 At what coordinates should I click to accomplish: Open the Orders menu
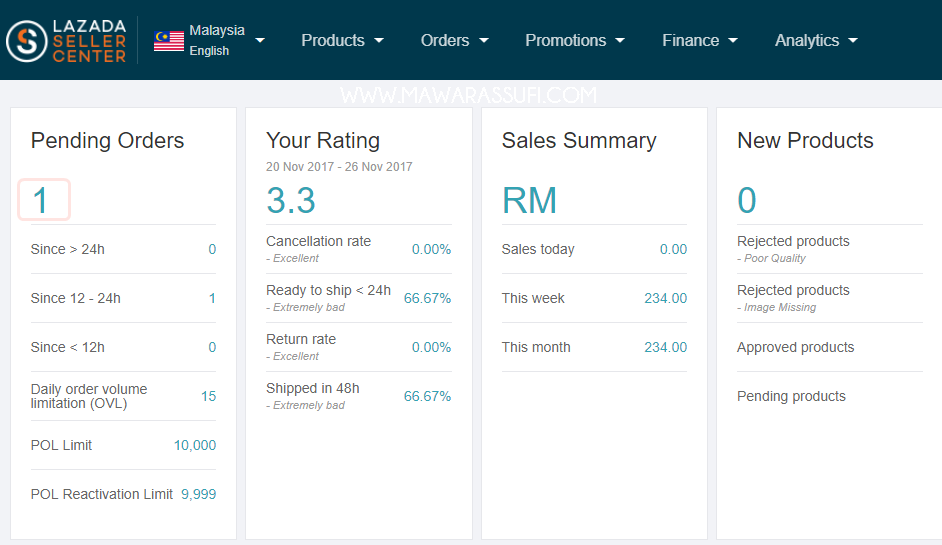[454, 40]
